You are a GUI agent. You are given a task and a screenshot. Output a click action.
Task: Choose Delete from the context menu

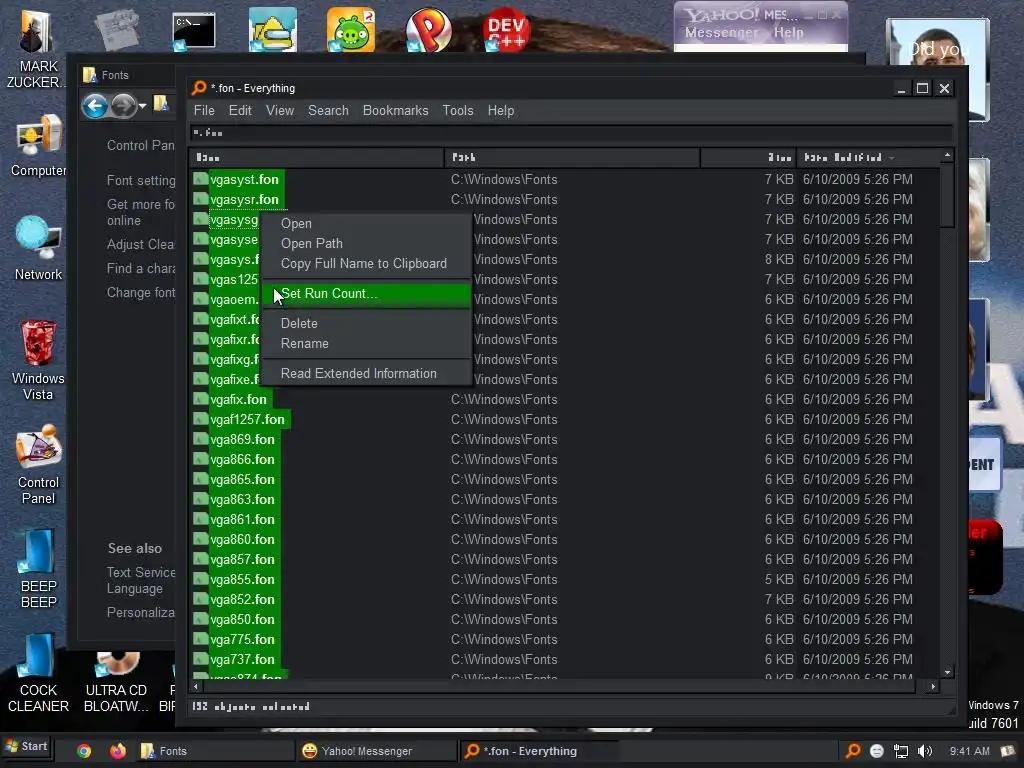(366, 323)
